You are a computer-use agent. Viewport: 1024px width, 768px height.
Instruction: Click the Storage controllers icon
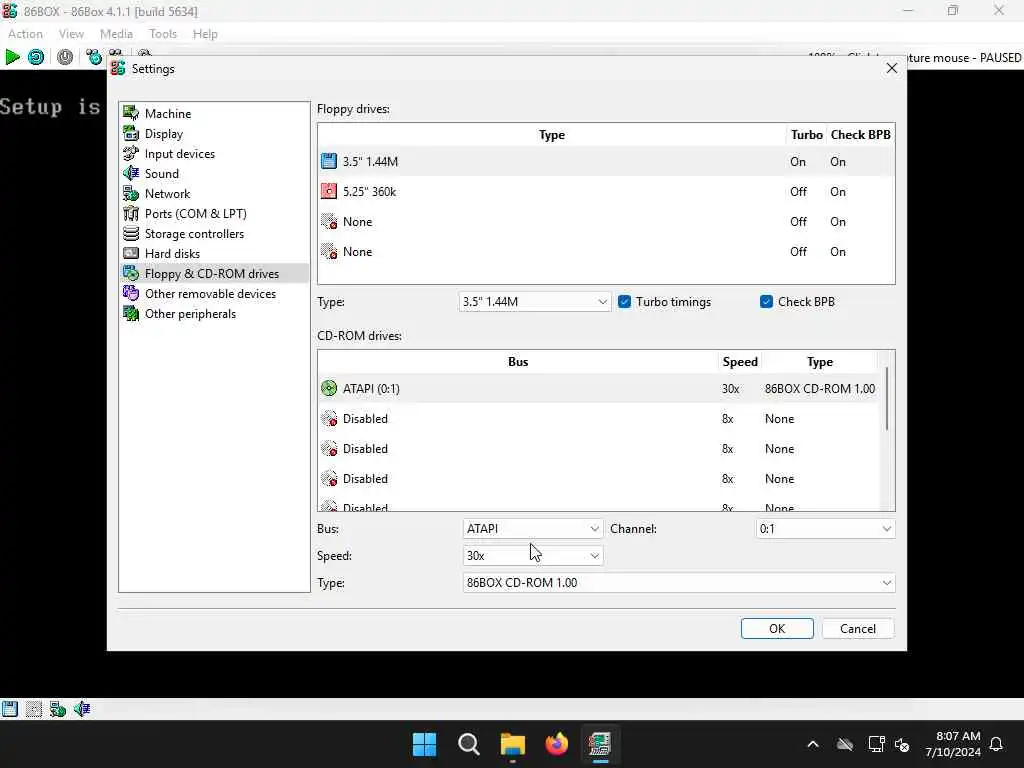[131, 233]
